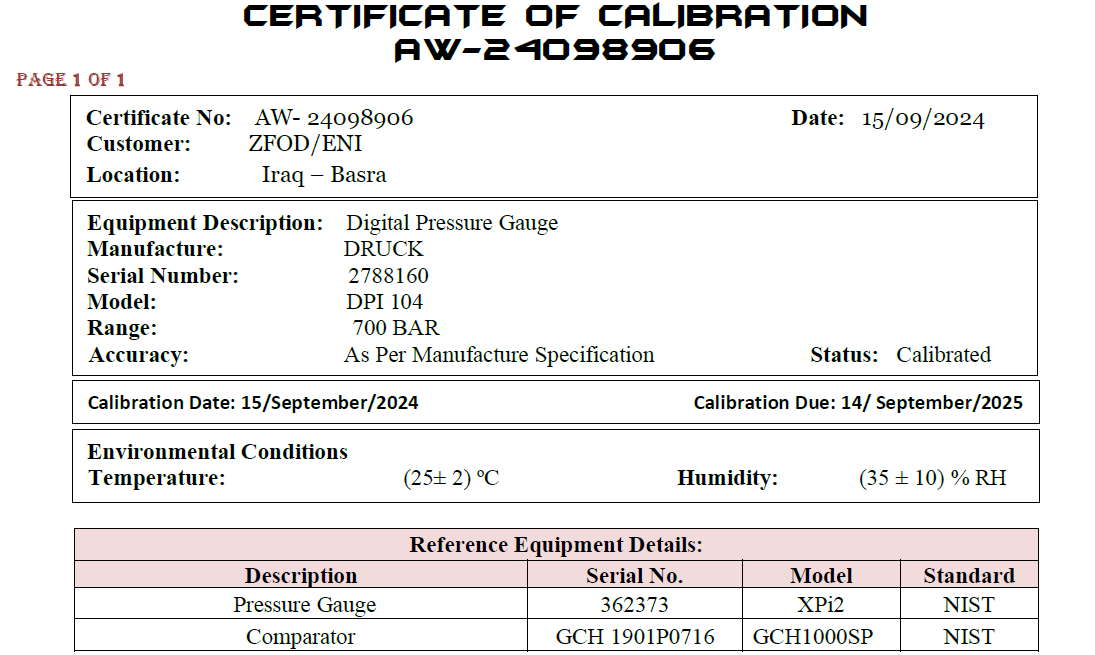Viewport: 1095px width, 655px height.
Task: Select 'NIST' in the Pressure Gauge row
Action: 969,605
